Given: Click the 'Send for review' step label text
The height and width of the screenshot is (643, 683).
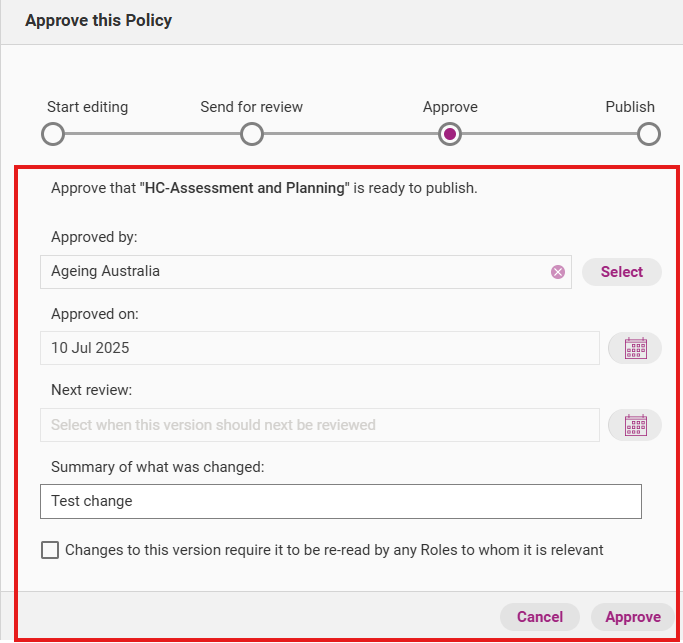Looking at the screenshot, I should [252, 107].
